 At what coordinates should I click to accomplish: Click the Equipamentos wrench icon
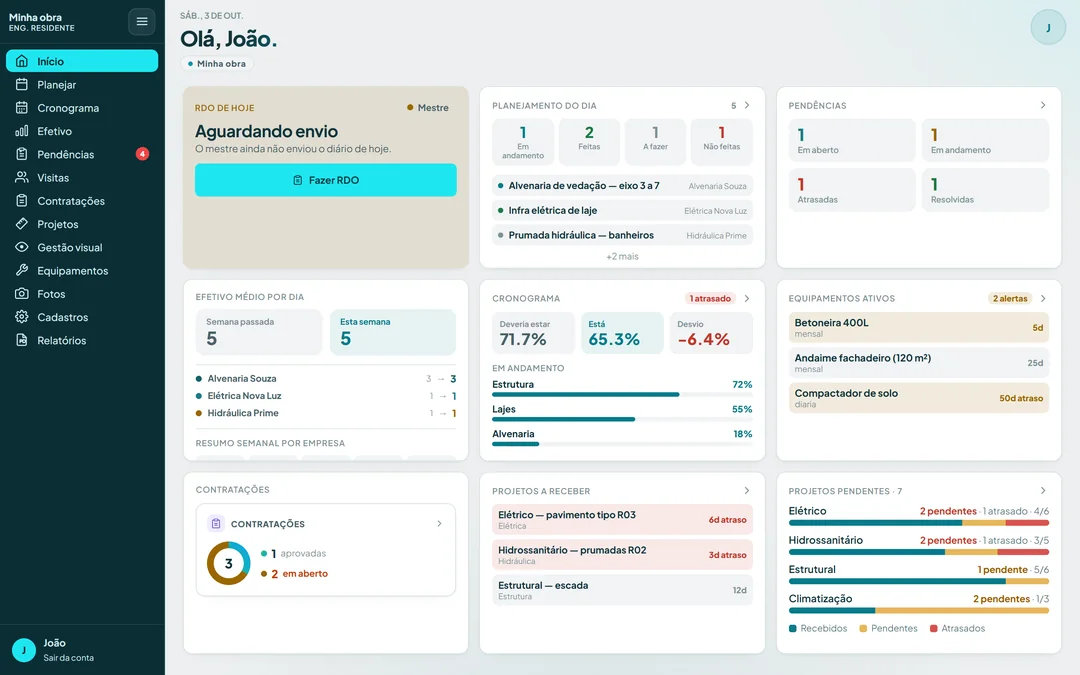tap(22, 271)
